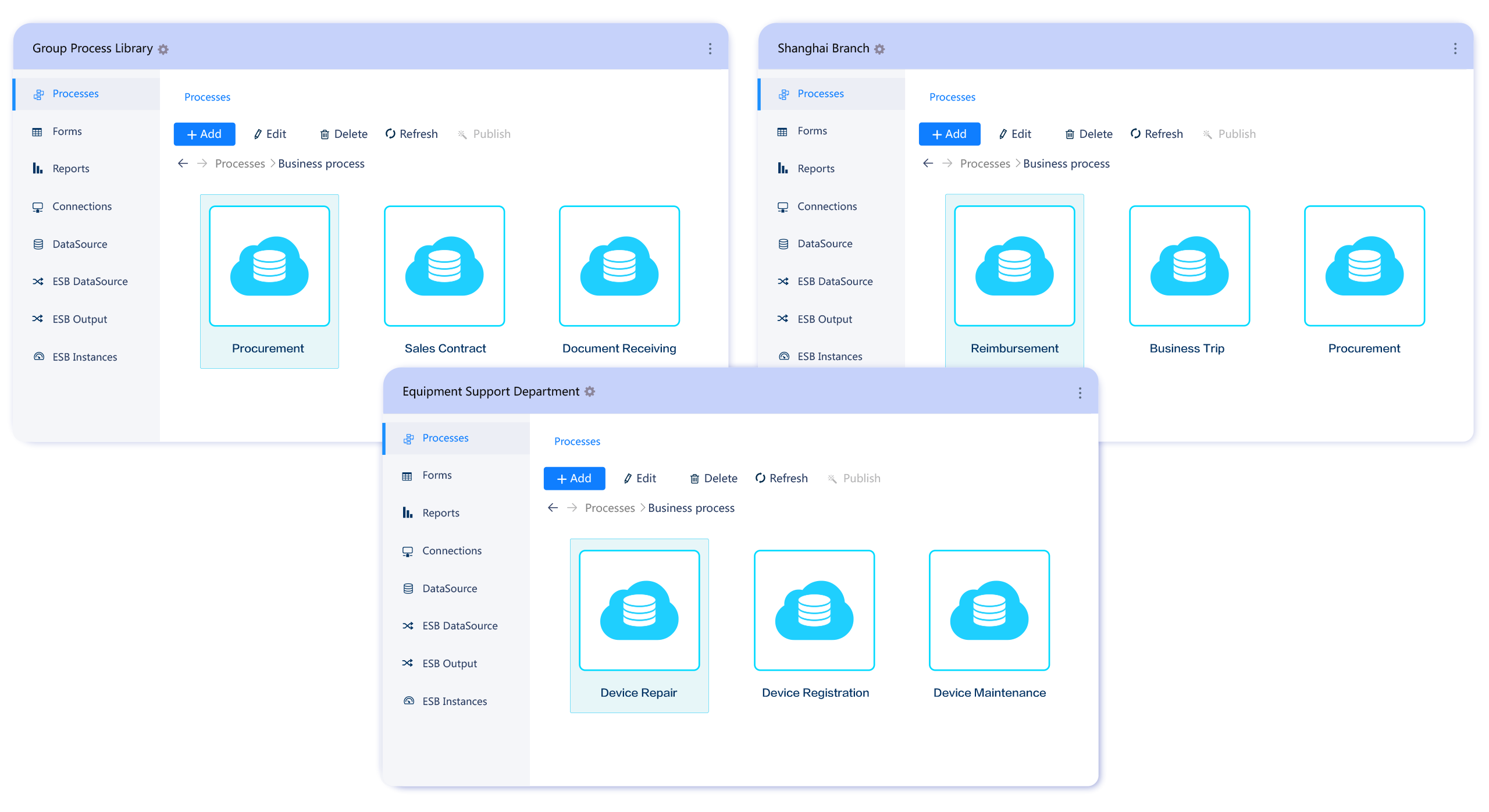Click the settings gear next to Group Process Library
The height and width of the screenshot is (812, 1489).
point(164,49)
